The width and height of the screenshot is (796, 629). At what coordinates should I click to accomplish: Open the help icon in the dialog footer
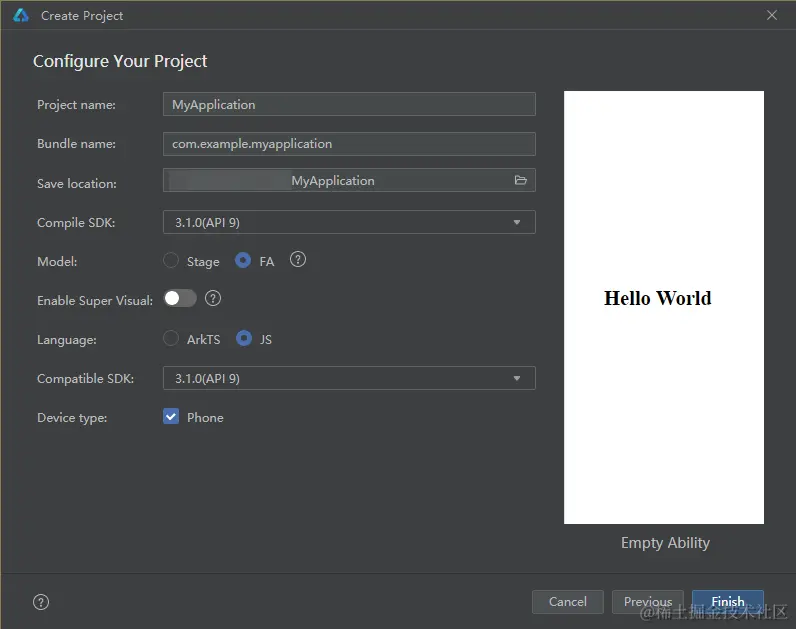pyautogui.click(x=41, y=602)
